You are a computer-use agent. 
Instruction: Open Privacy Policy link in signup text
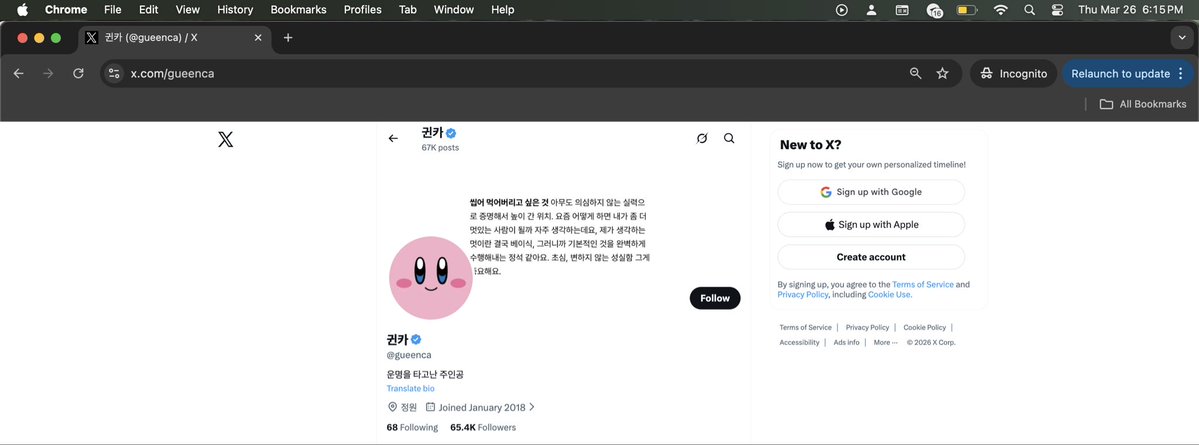click(x=802, y=294)
